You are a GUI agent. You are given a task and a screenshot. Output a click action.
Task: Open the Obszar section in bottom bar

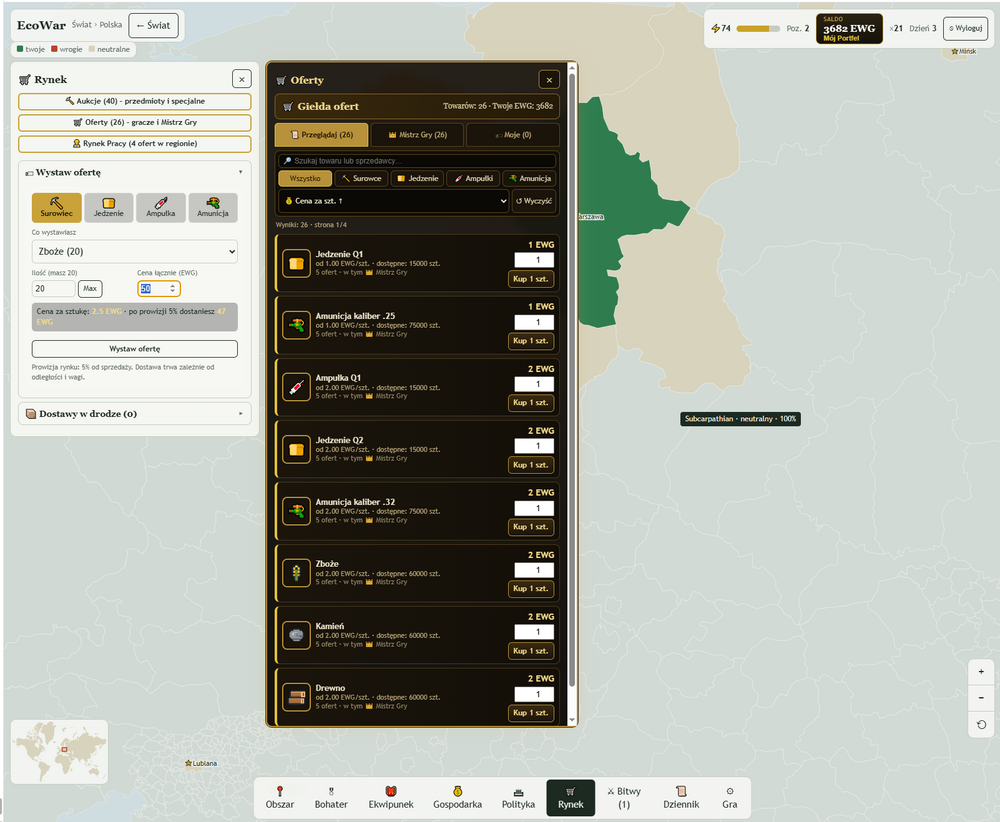pos(280,798)
